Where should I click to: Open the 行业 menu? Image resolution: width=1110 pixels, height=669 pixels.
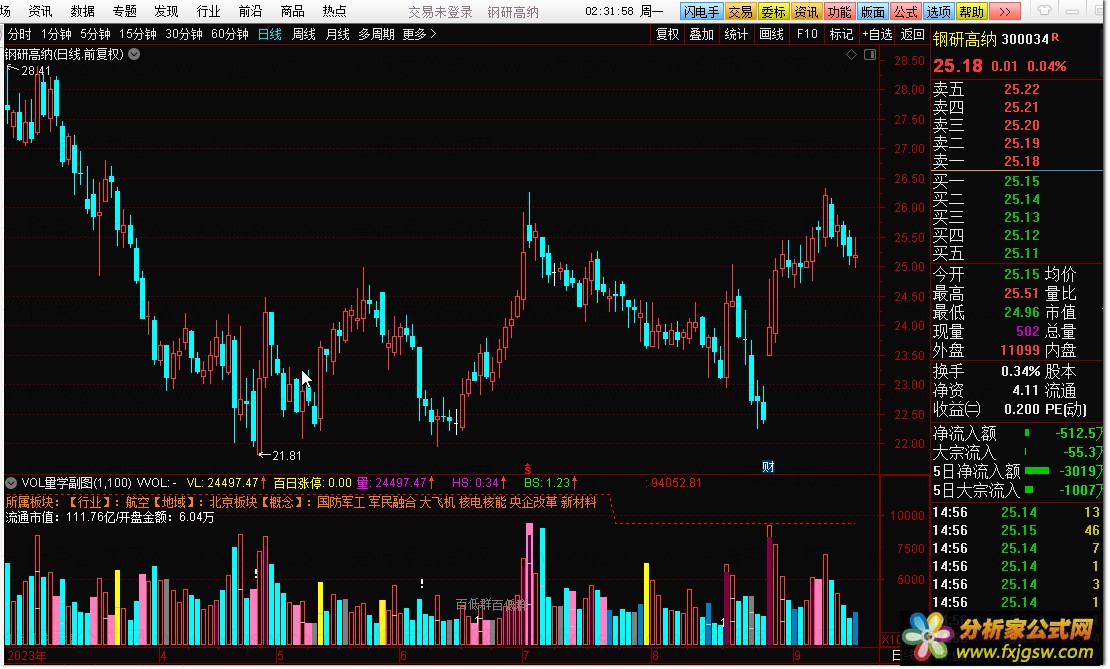pyautogui.click(x=208, y=11)
